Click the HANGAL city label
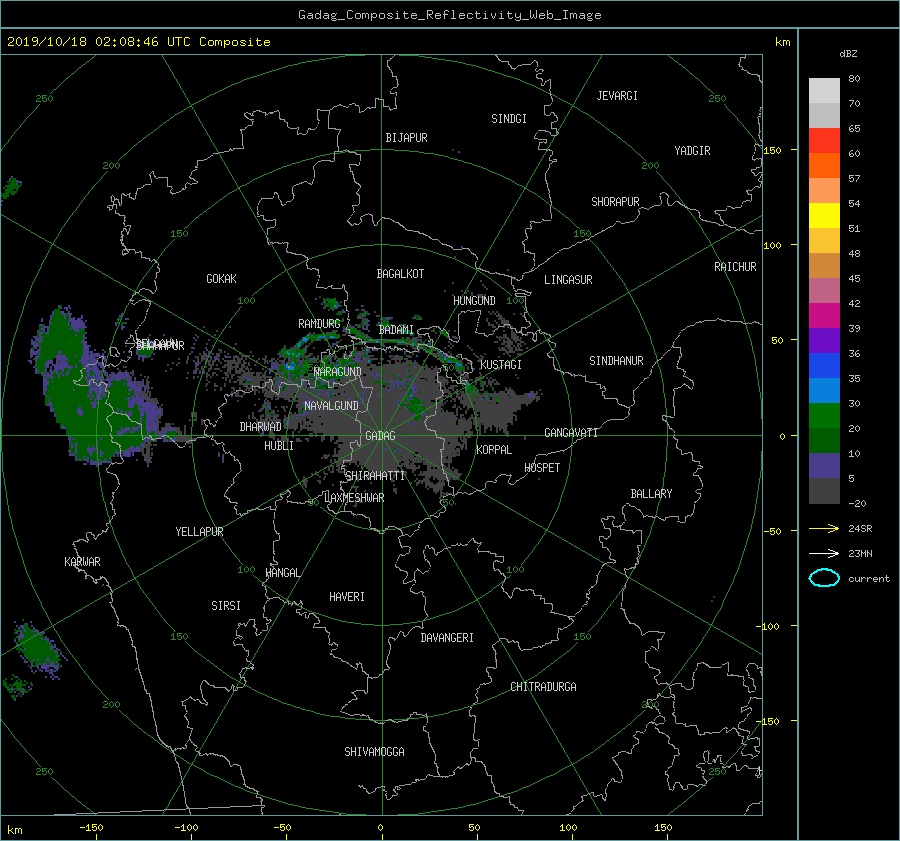Image resolution: width=900 pixels, height=841 pixels. coord(283,573)
